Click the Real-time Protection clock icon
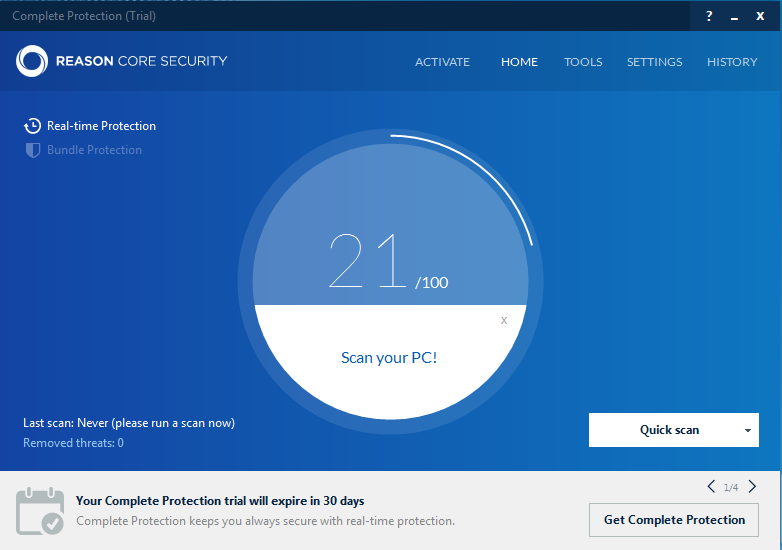Image resolution: width=782 pixels, height=550 pixels. point(33,126)
